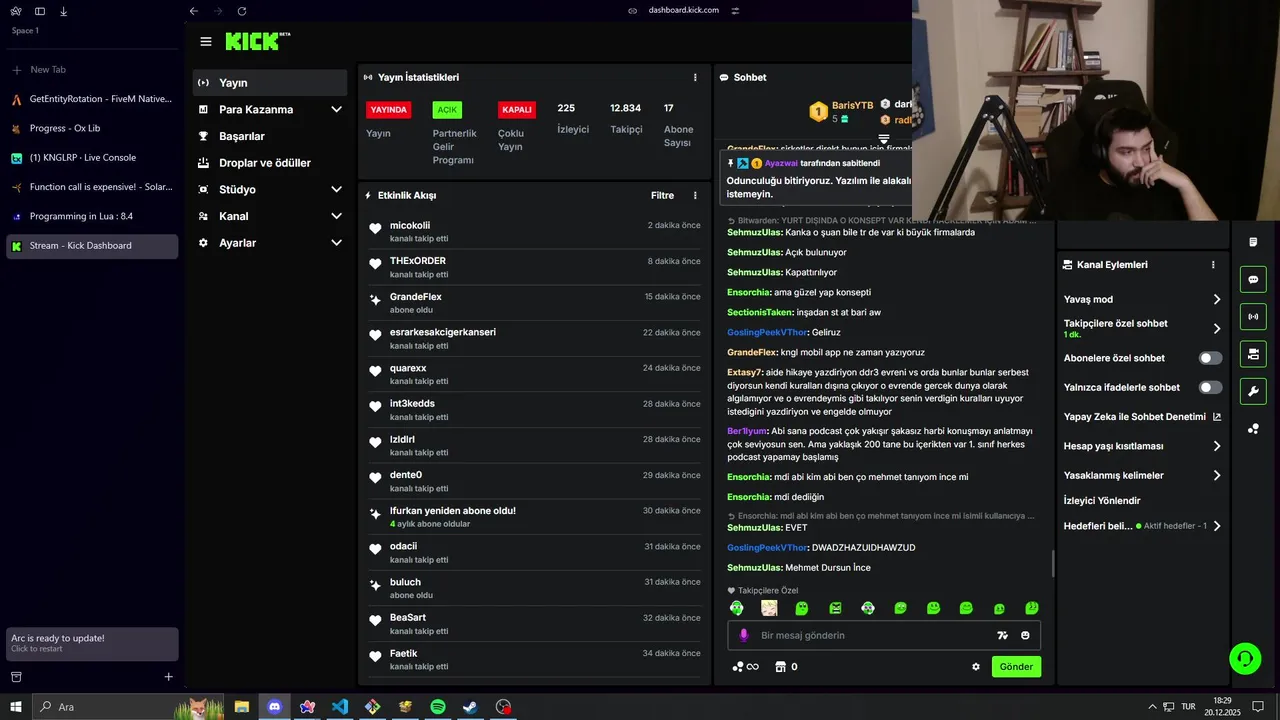Click the channel actions camera icon in sidebar

point(1253,353)
